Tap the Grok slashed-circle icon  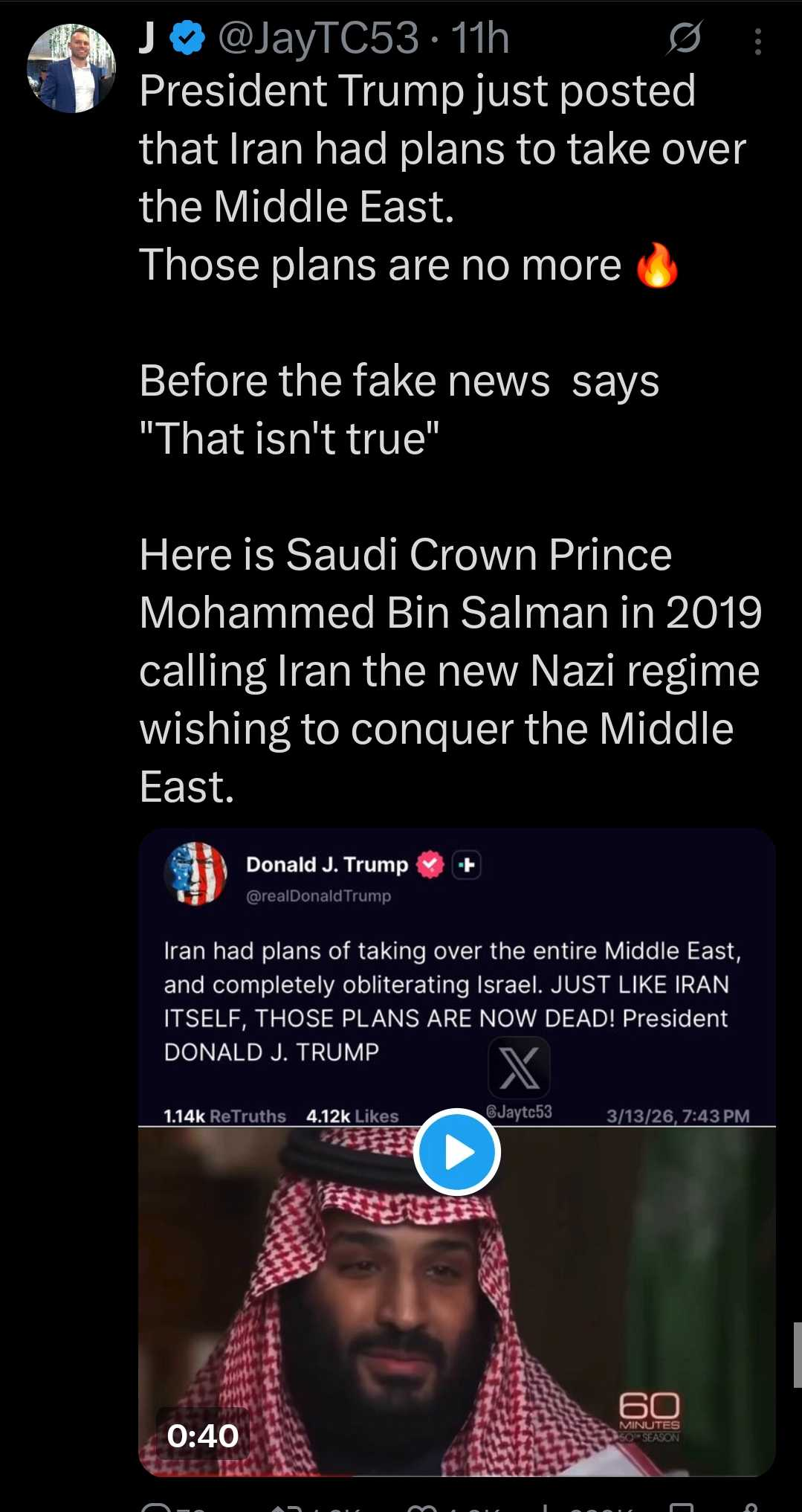pyautogui.click(x=684, y=39)
